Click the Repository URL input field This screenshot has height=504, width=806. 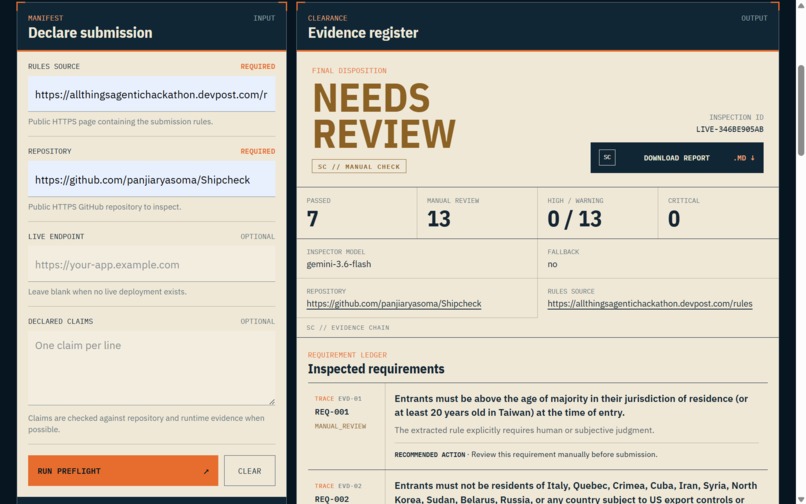click(x=152, y=179)
